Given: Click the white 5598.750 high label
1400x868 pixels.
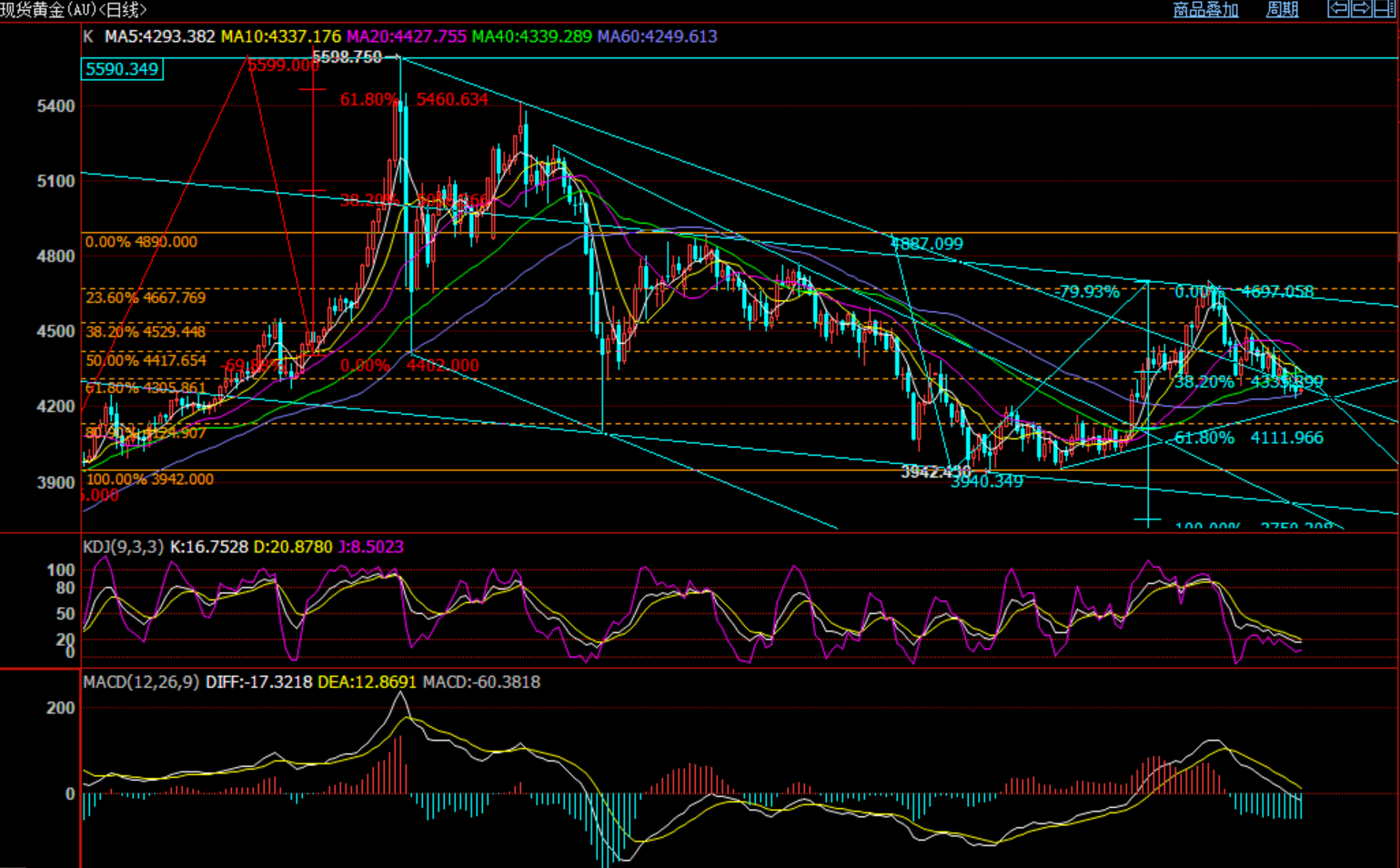Looking at the screenshot, I should pos(347,57).
